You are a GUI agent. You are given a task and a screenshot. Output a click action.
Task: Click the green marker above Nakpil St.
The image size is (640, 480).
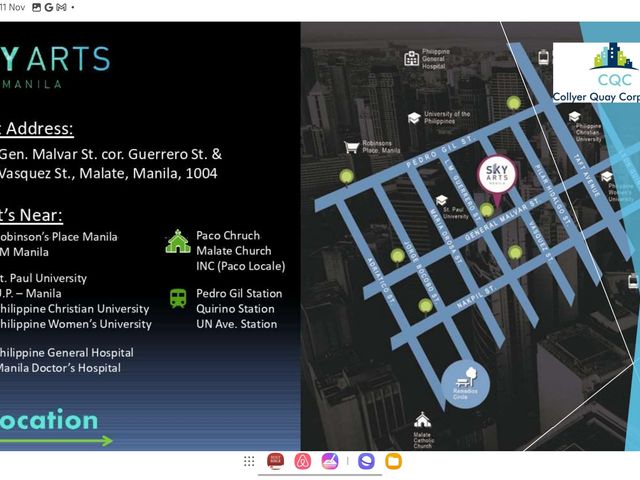426,306
